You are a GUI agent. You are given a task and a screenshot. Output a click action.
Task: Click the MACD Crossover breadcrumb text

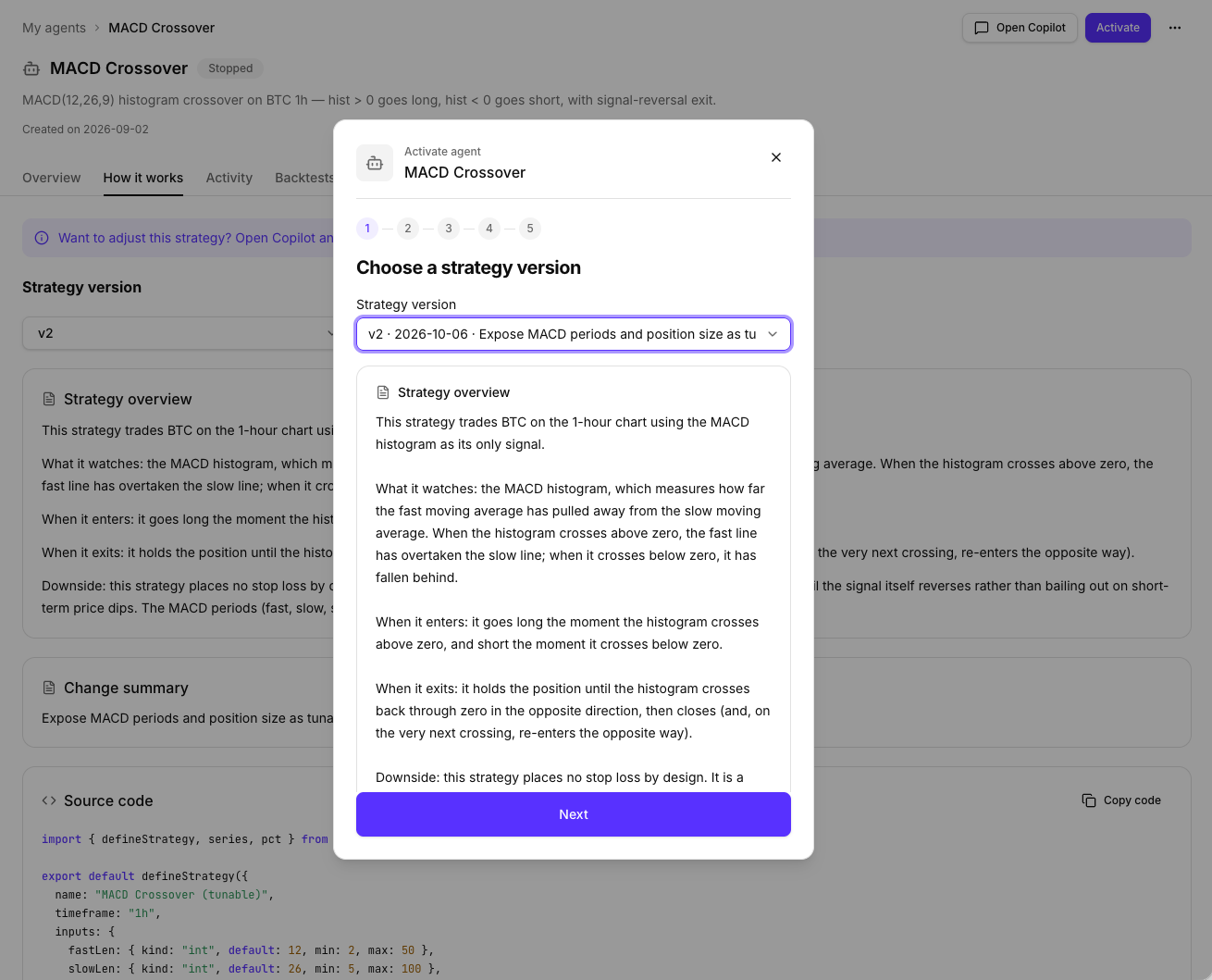[162, 28]
